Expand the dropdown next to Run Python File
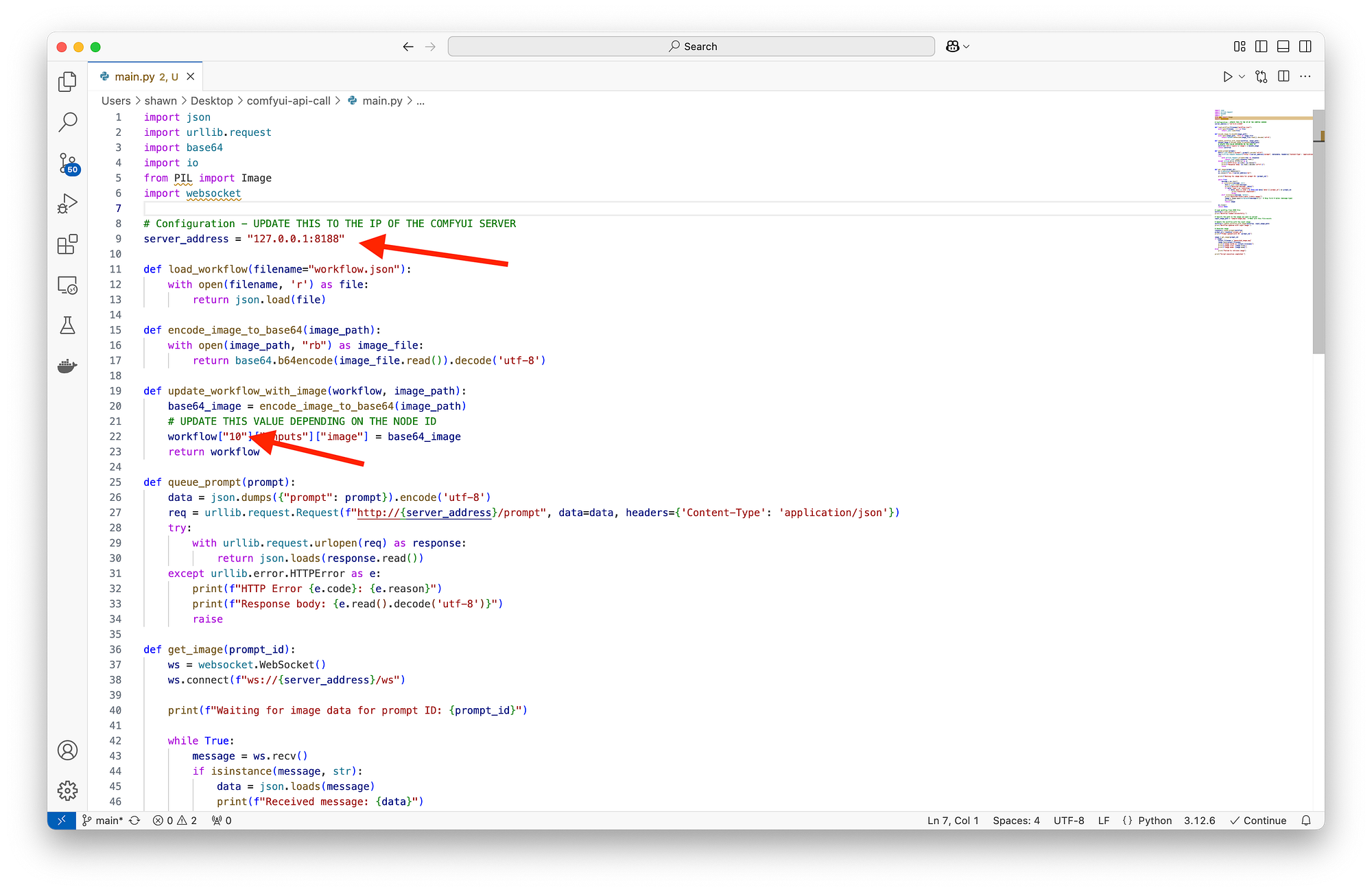The image size is (1372, 892). coord(1242,77)
